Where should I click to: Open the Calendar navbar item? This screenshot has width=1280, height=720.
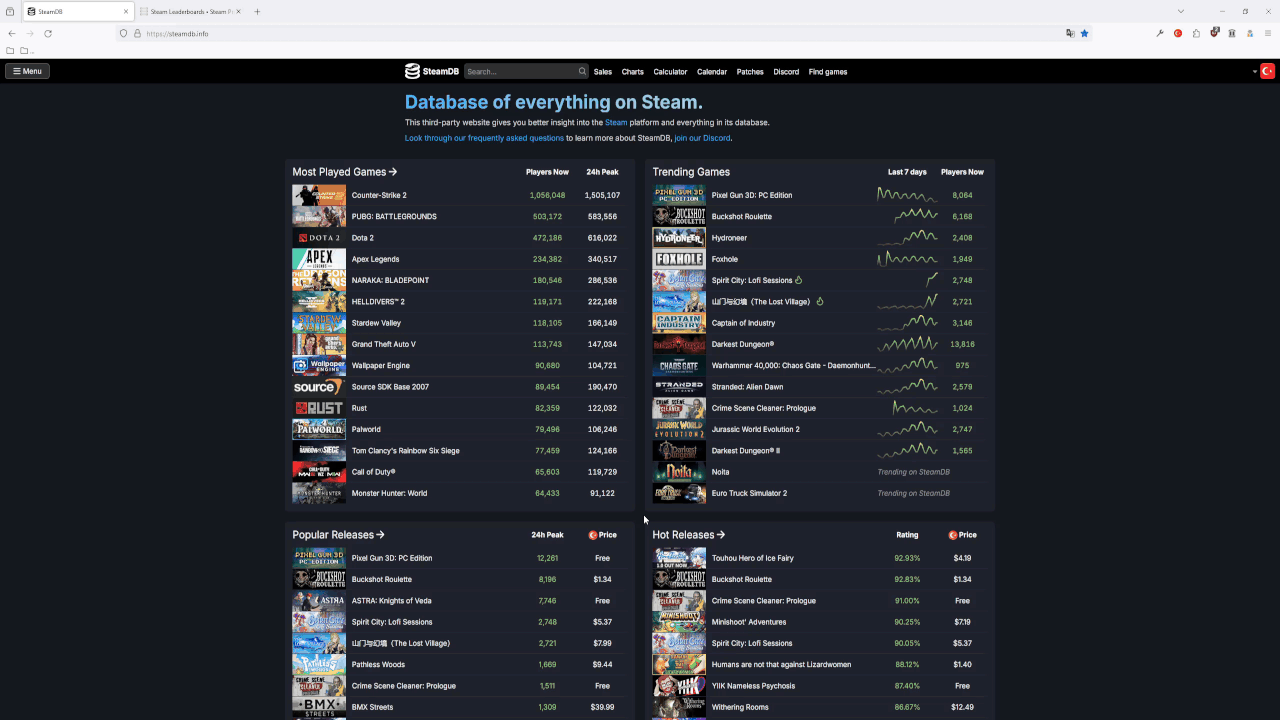[712, 72]
